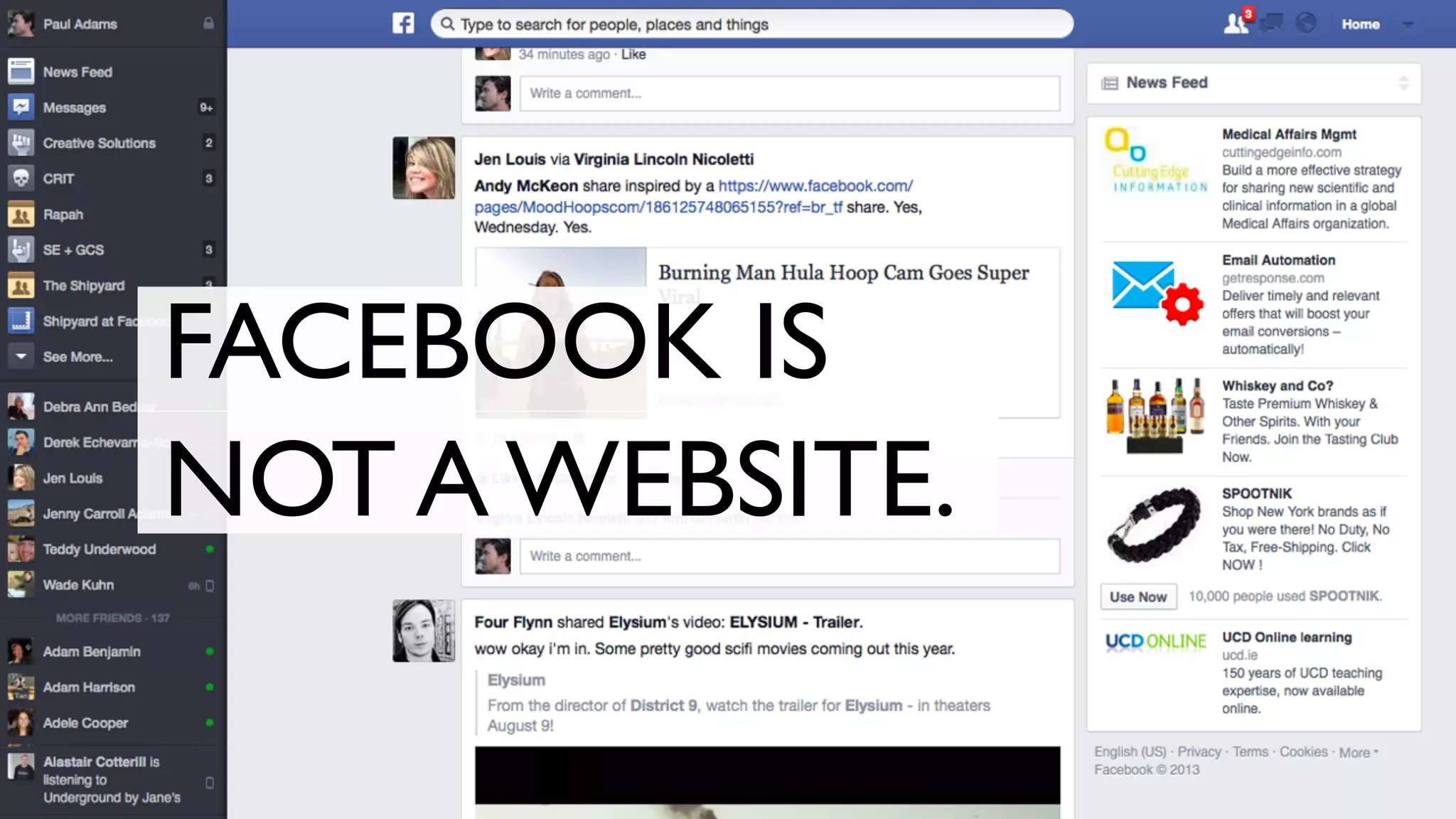Screen dimensions: 1456x819
Task: Click The Shipyard group icon
Action: click(21, 285)
